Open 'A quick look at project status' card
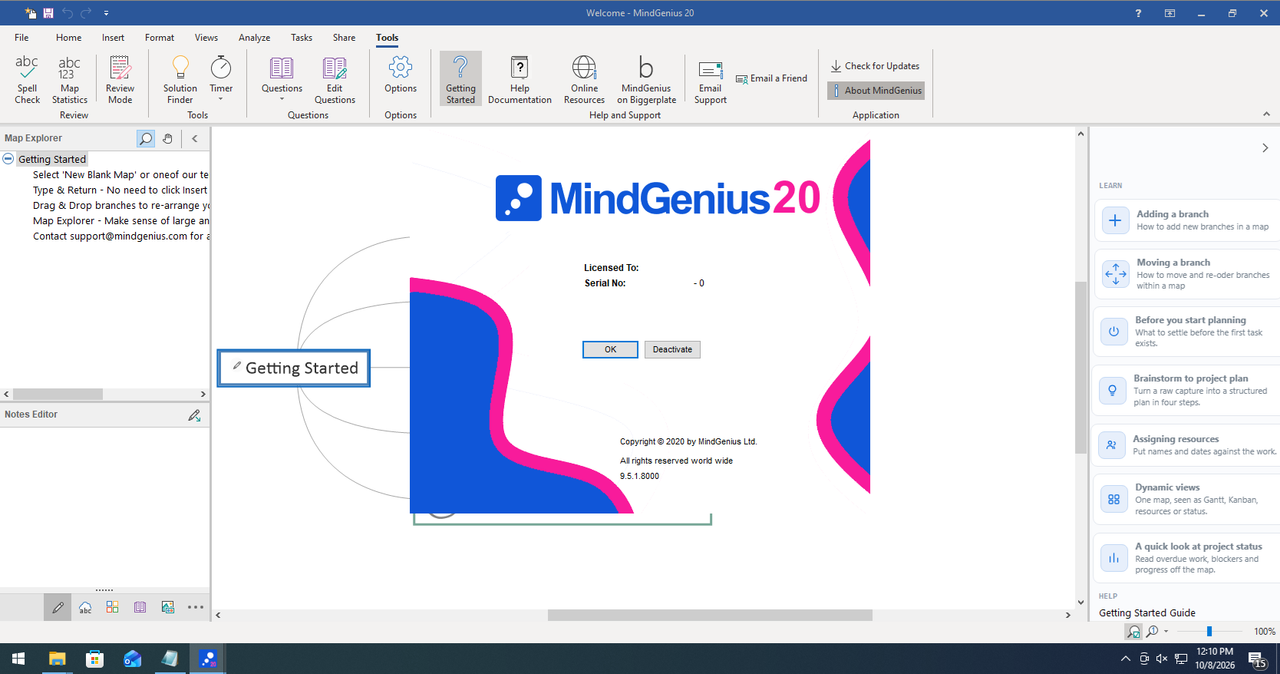This screenshot has width=1280, height=674. [x=1186, y=558]
